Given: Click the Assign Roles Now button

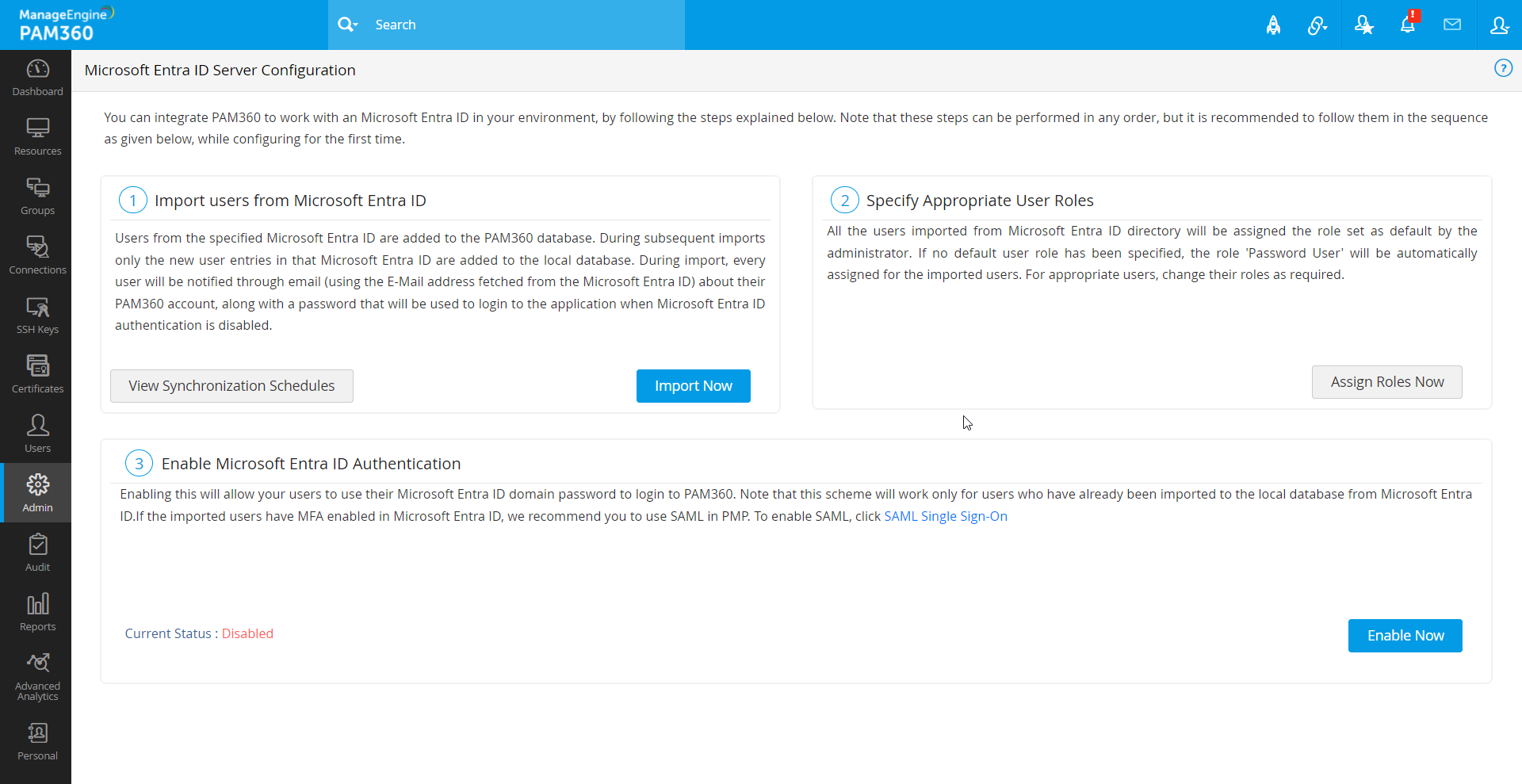Looking at the screenshot, I should pyautogui.click(x=1387, y=382).
